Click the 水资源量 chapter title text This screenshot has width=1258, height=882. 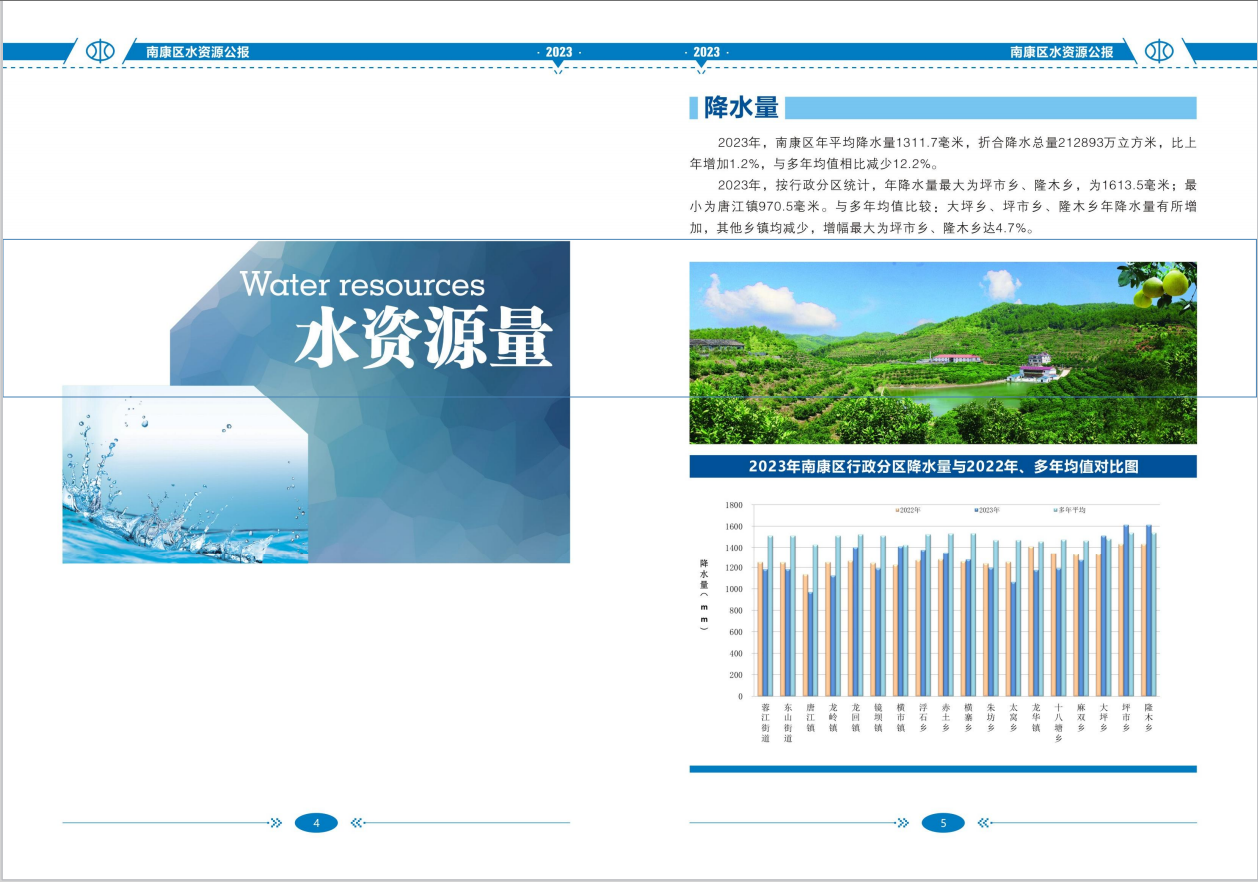[423, 340]
